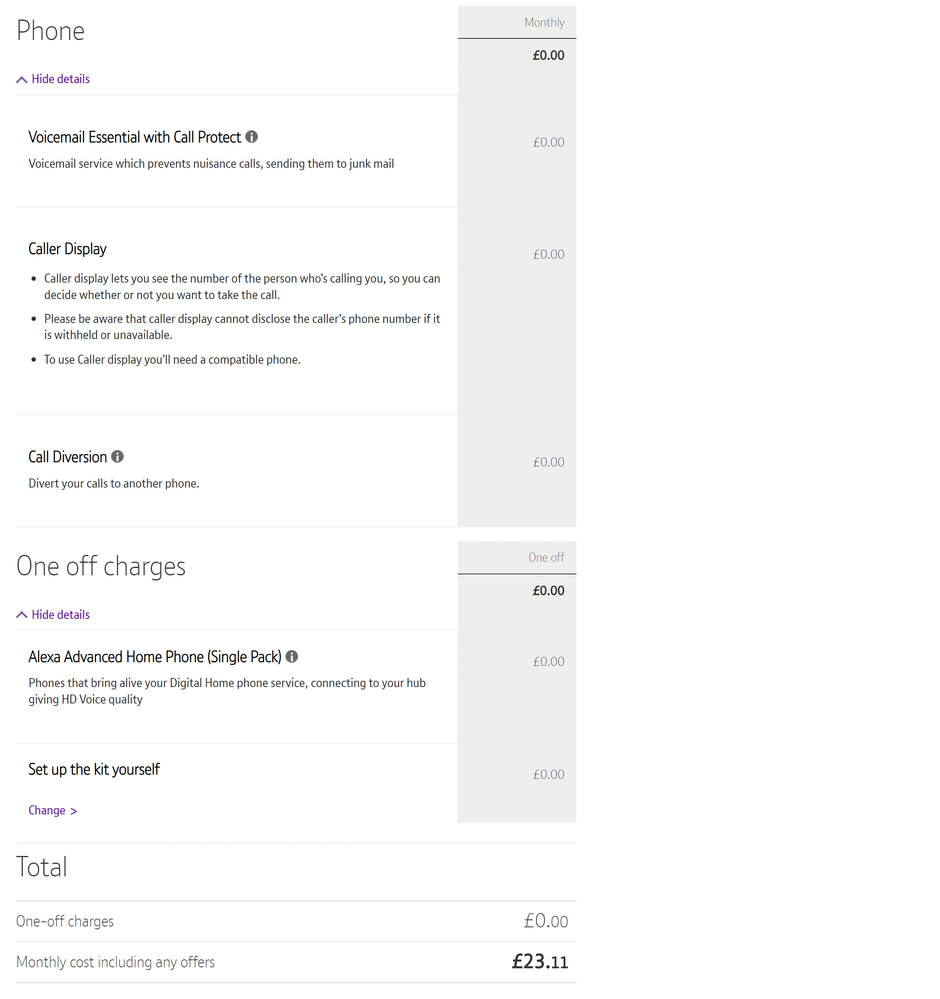Collapse One off charges Hide details
940x999 pixels.
tap(60, 615)
